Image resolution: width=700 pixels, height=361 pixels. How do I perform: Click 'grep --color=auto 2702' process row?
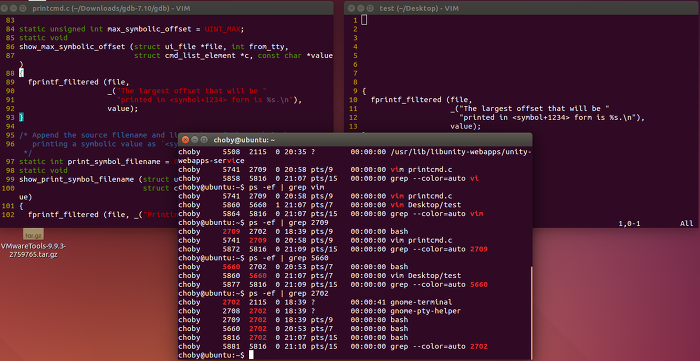pos(333,346)
